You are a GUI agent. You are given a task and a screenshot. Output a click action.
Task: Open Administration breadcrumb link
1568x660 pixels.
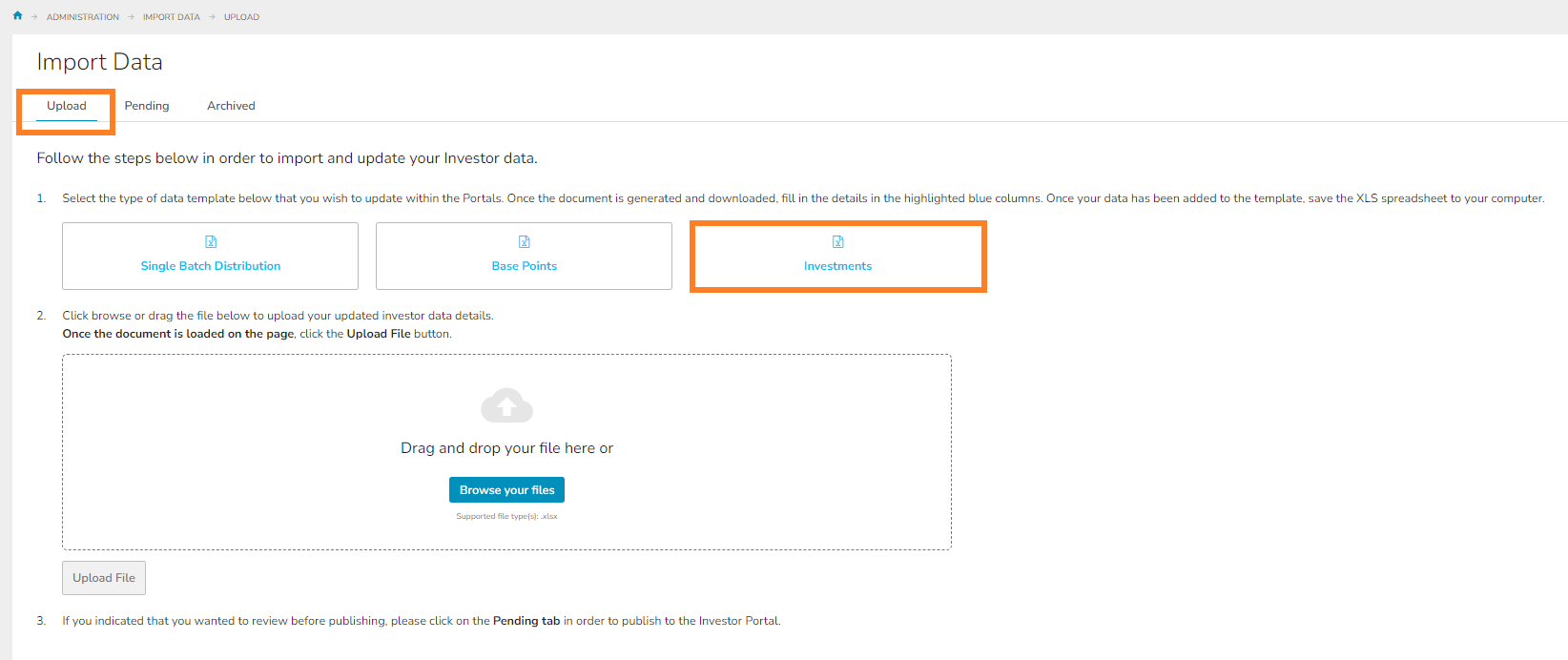point(83,17)
